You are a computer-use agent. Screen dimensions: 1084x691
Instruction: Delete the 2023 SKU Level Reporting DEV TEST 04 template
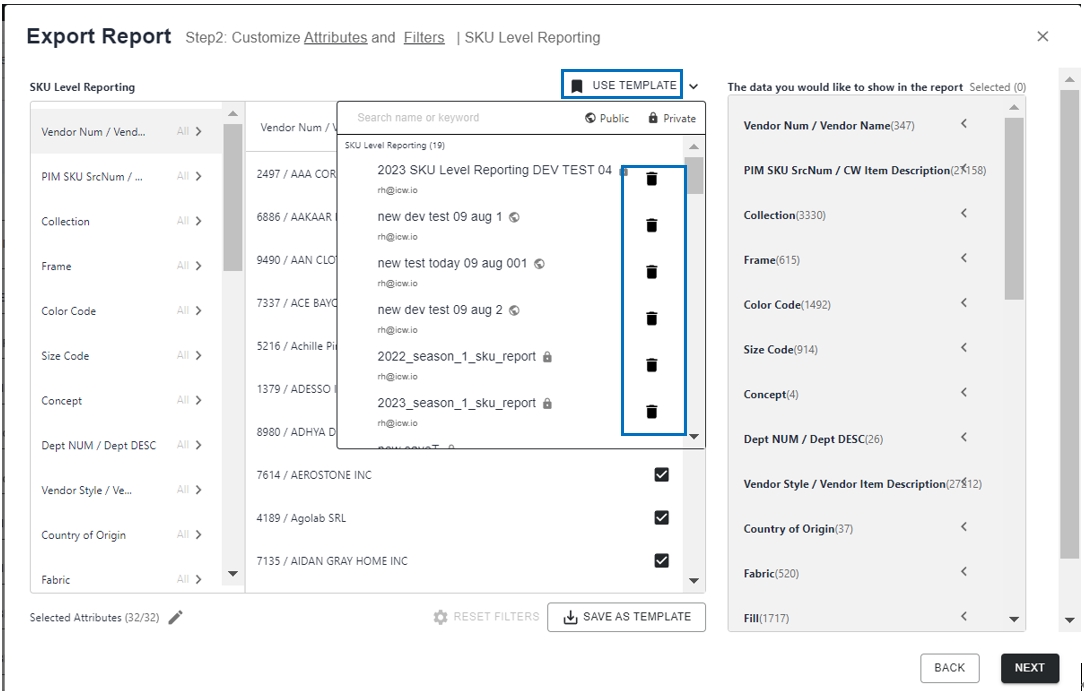tap(652, 179)
